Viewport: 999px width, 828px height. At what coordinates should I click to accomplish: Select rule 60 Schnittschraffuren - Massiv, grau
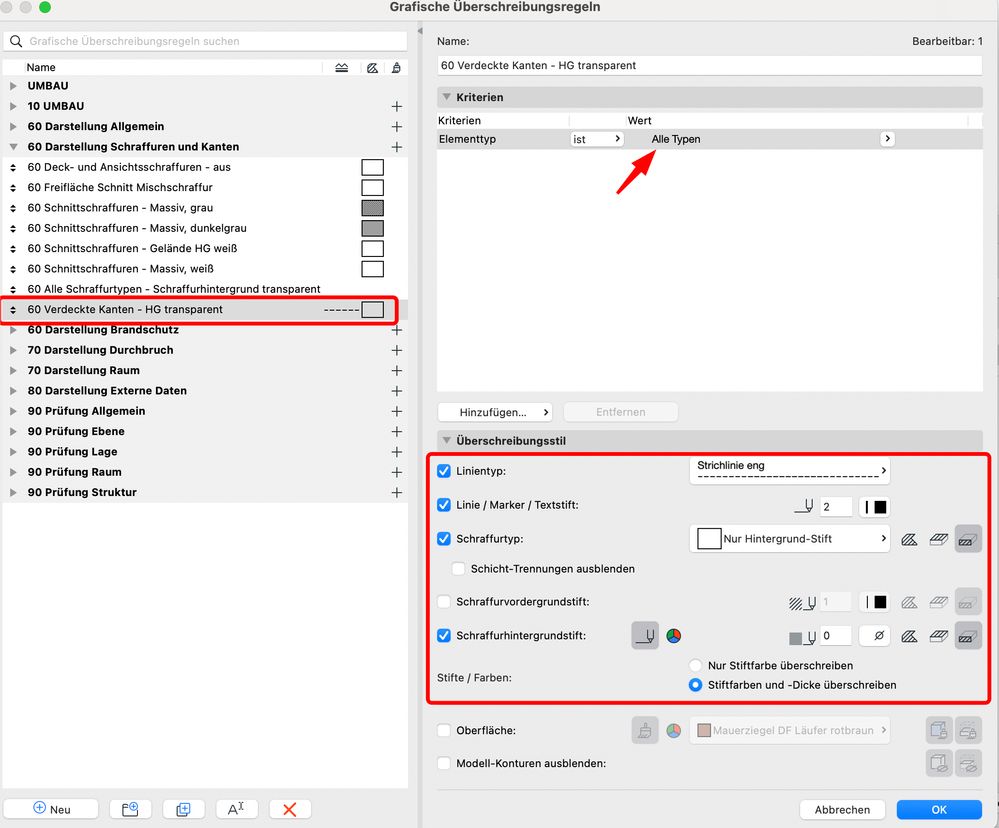click(x=205, y=208)
